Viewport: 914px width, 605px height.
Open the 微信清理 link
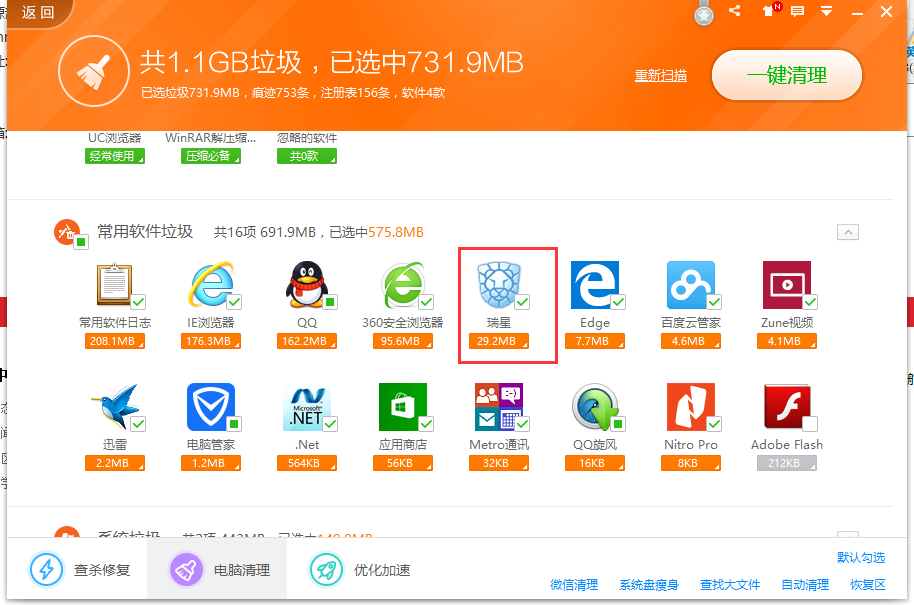[574, 585]
